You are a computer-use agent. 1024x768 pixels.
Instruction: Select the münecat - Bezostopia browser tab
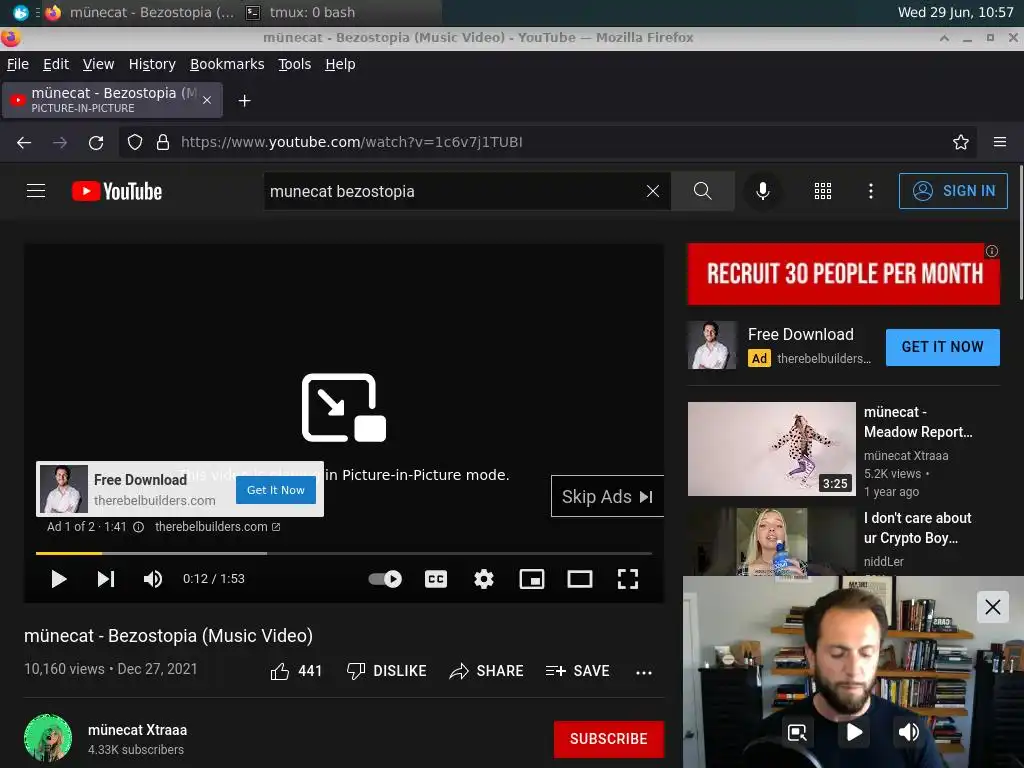[112, 100]
